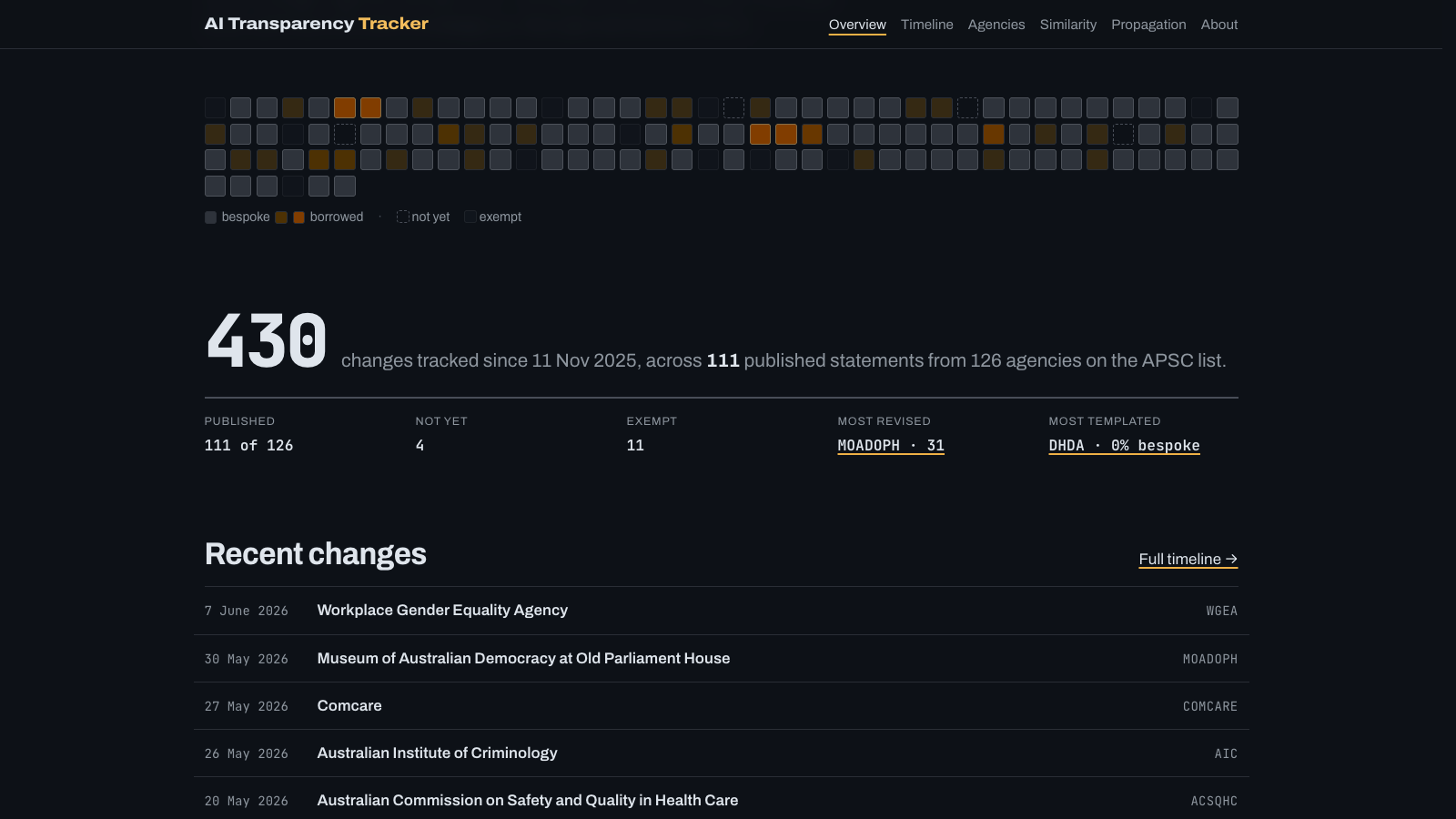This screenshot has height=819, width=1456.
Task: Open the DHDA · 0% bespoke link
Action: tap(1124, 445)
